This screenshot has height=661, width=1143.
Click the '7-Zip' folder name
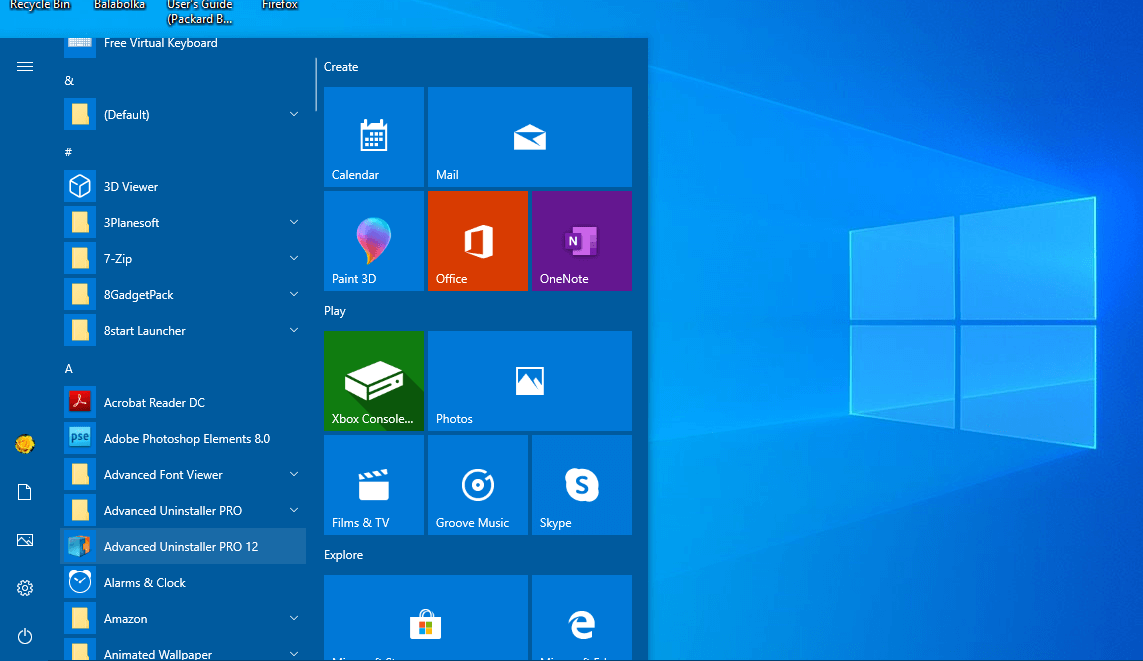117,259
